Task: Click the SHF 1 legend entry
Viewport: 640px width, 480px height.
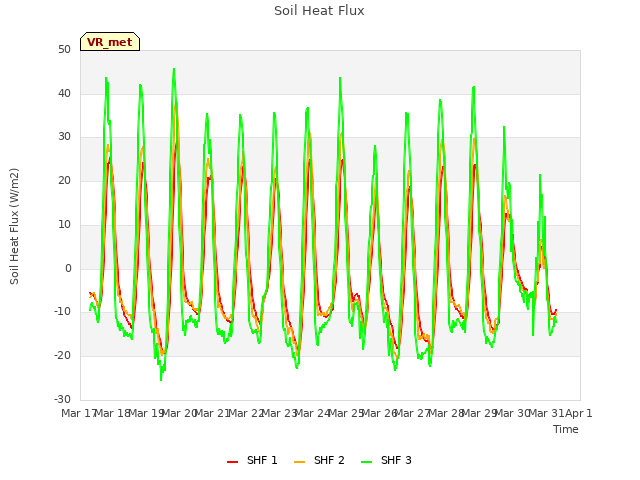Action: point(252,460)
